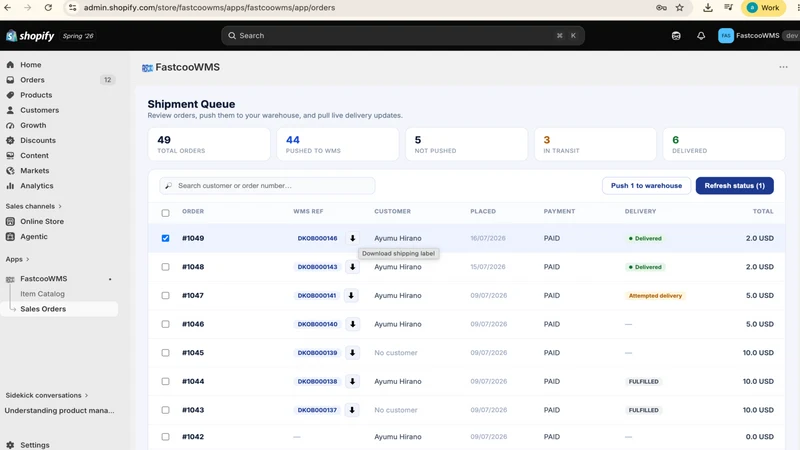Click the Settings gear icon
Viewport: 800px width, 450px height.
point(10,445)
